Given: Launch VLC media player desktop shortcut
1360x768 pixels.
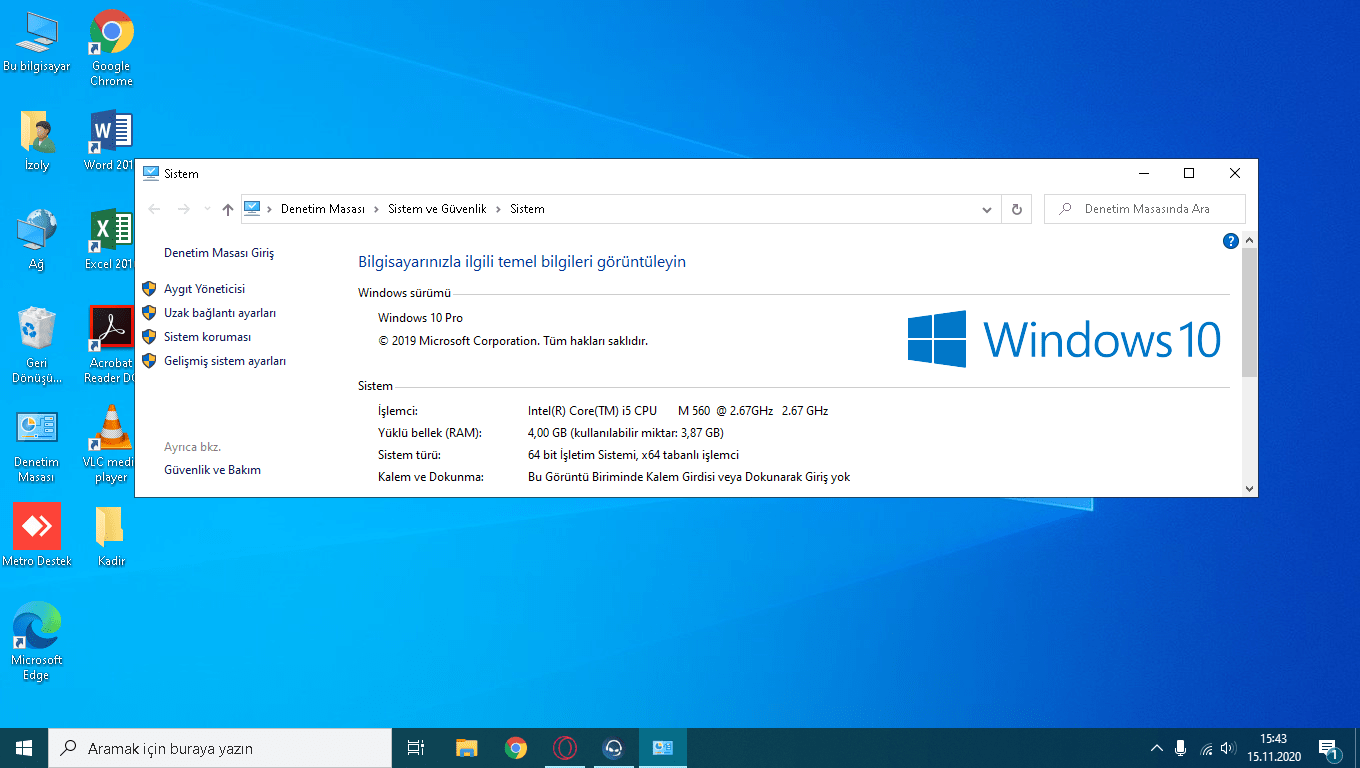Looking at the screenshot, I should 110,444.
